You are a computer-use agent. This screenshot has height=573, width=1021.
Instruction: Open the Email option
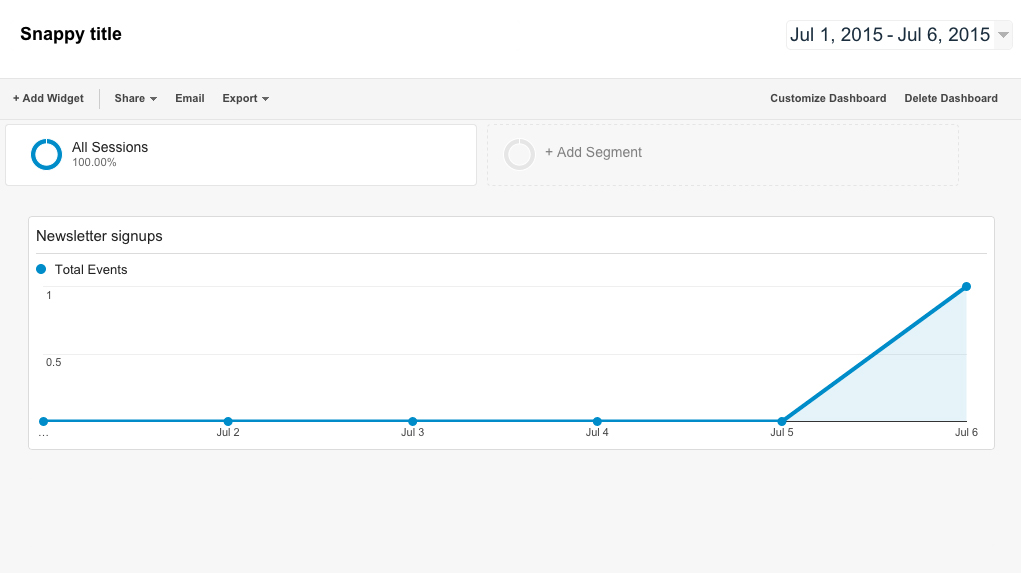point(190,98)
